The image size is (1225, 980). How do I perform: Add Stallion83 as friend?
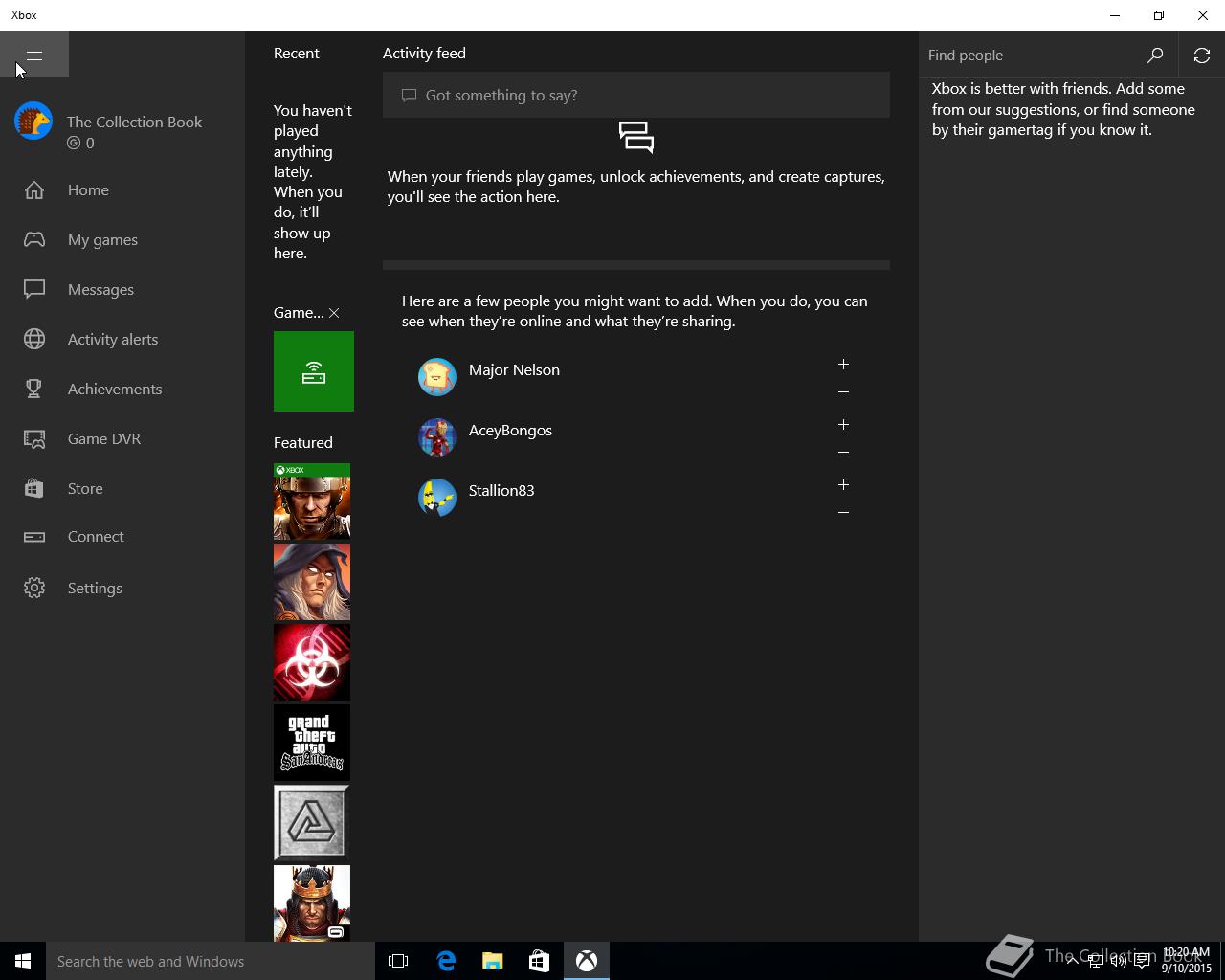(x=843, y=485)
